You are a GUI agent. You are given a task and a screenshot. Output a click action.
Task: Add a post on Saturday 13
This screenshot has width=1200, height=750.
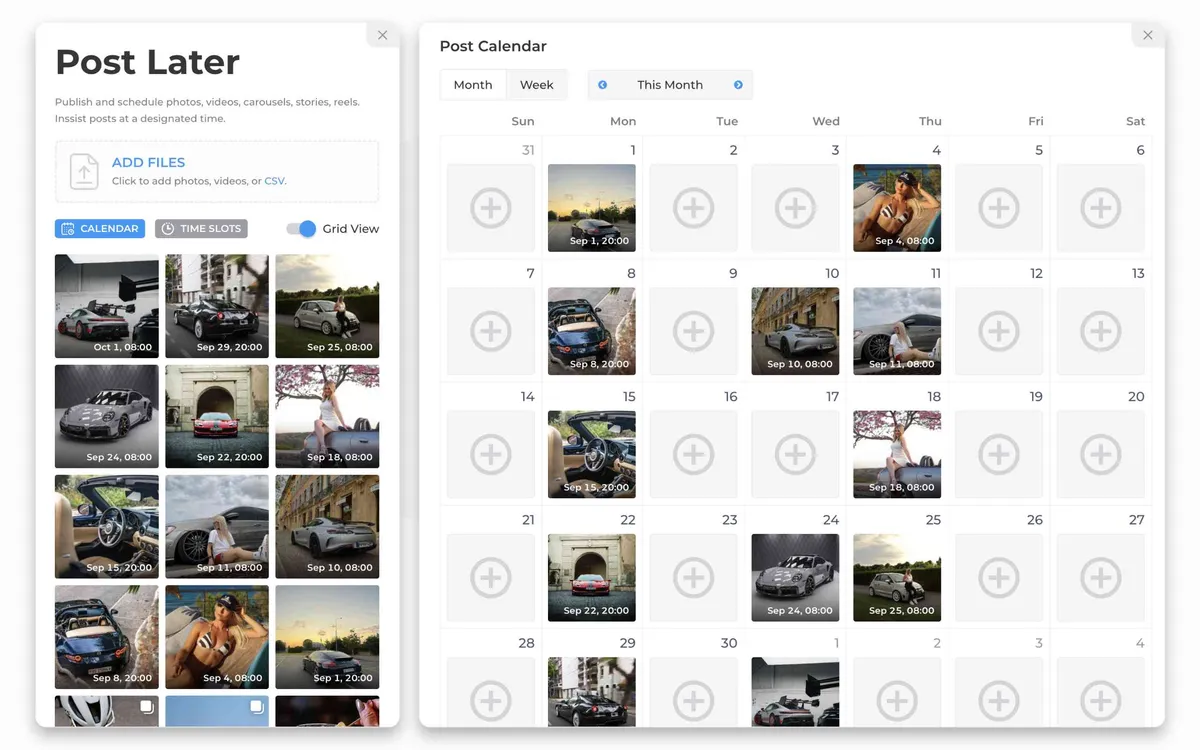point(1100,331)
